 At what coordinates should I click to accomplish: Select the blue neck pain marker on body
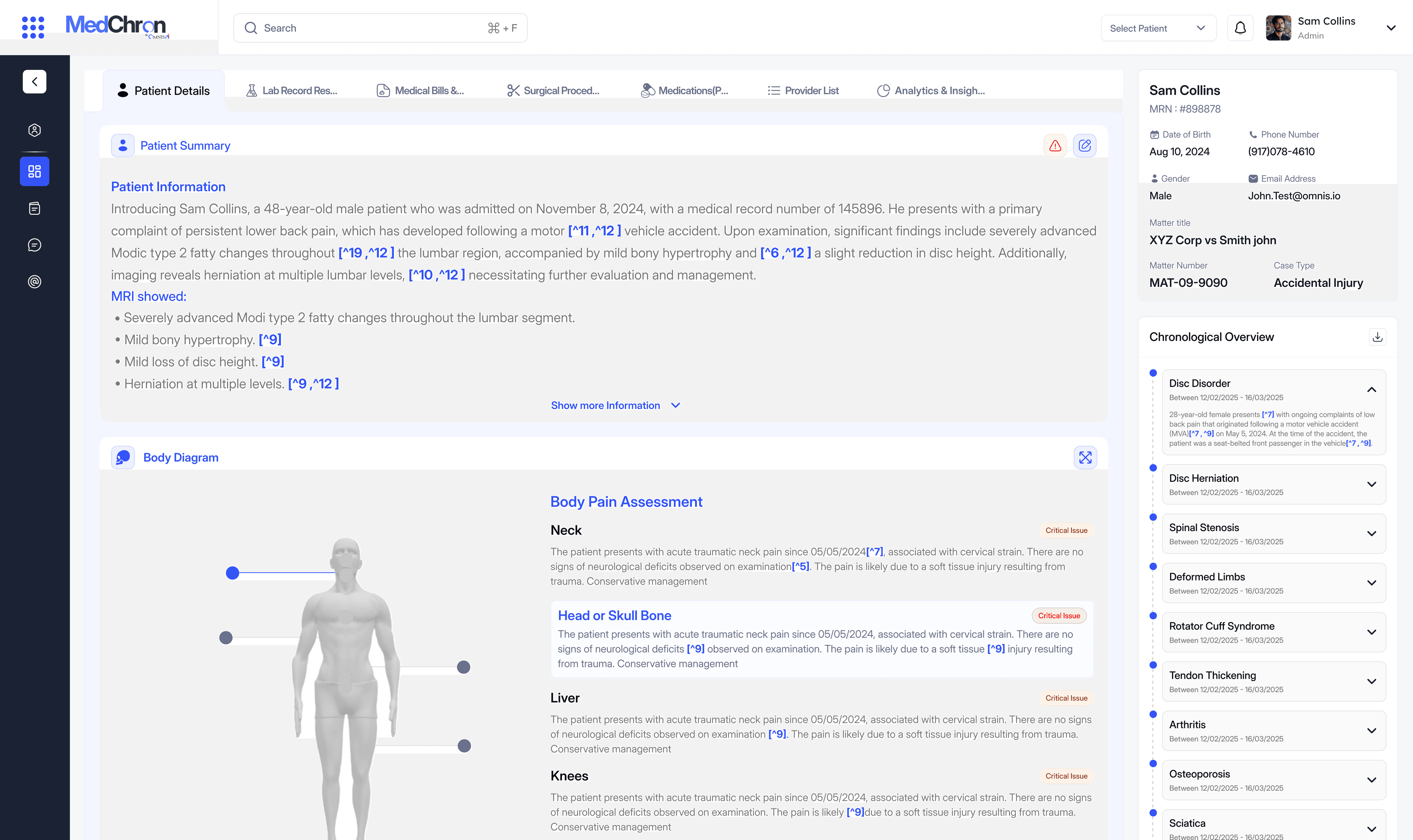click(x=232, y=573)
